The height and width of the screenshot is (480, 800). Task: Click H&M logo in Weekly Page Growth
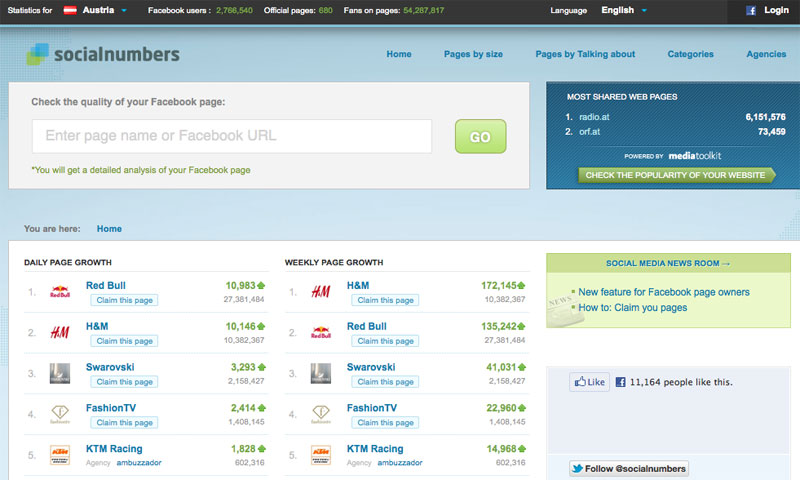point(321,292)
